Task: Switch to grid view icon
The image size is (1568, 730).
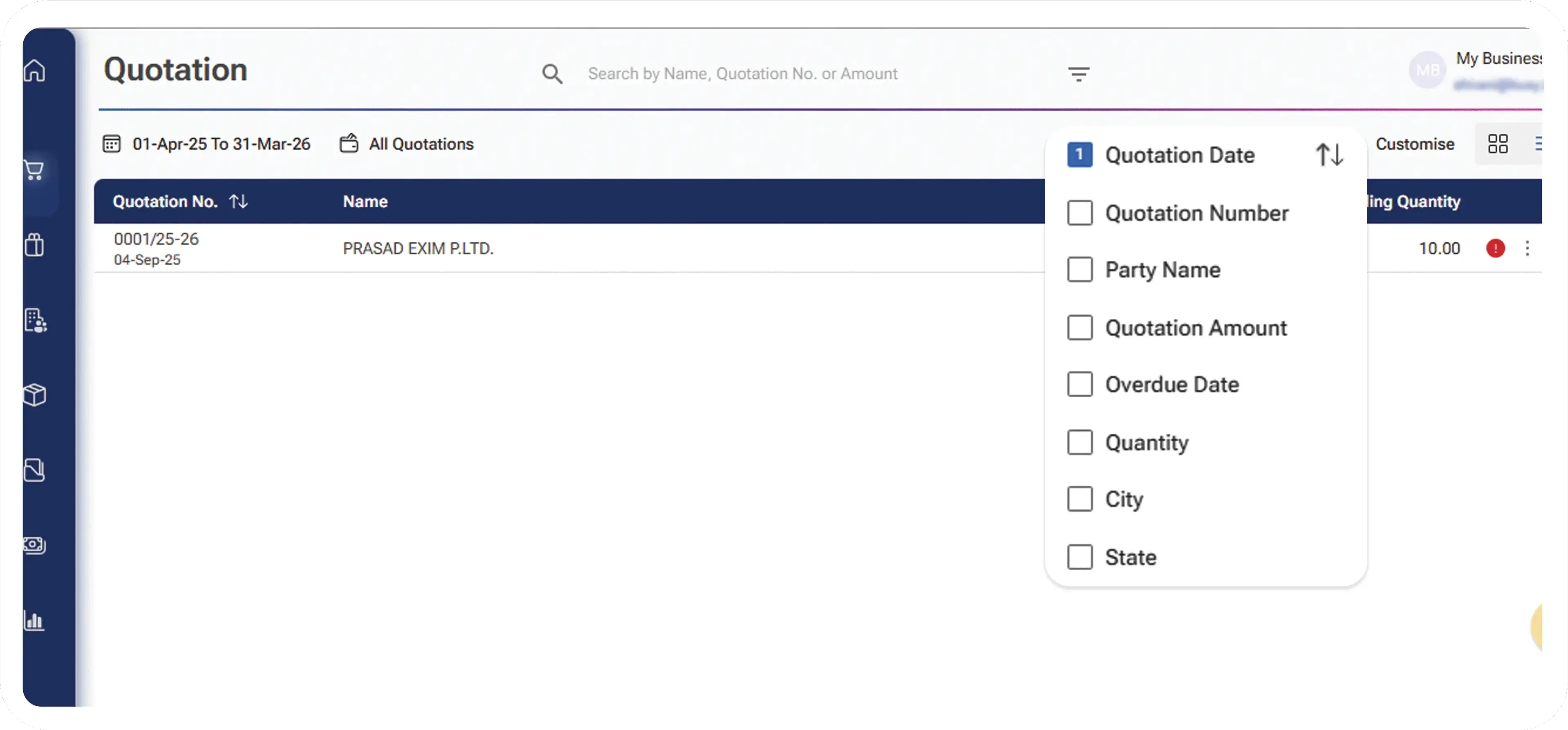Action: pos(1497,144)
